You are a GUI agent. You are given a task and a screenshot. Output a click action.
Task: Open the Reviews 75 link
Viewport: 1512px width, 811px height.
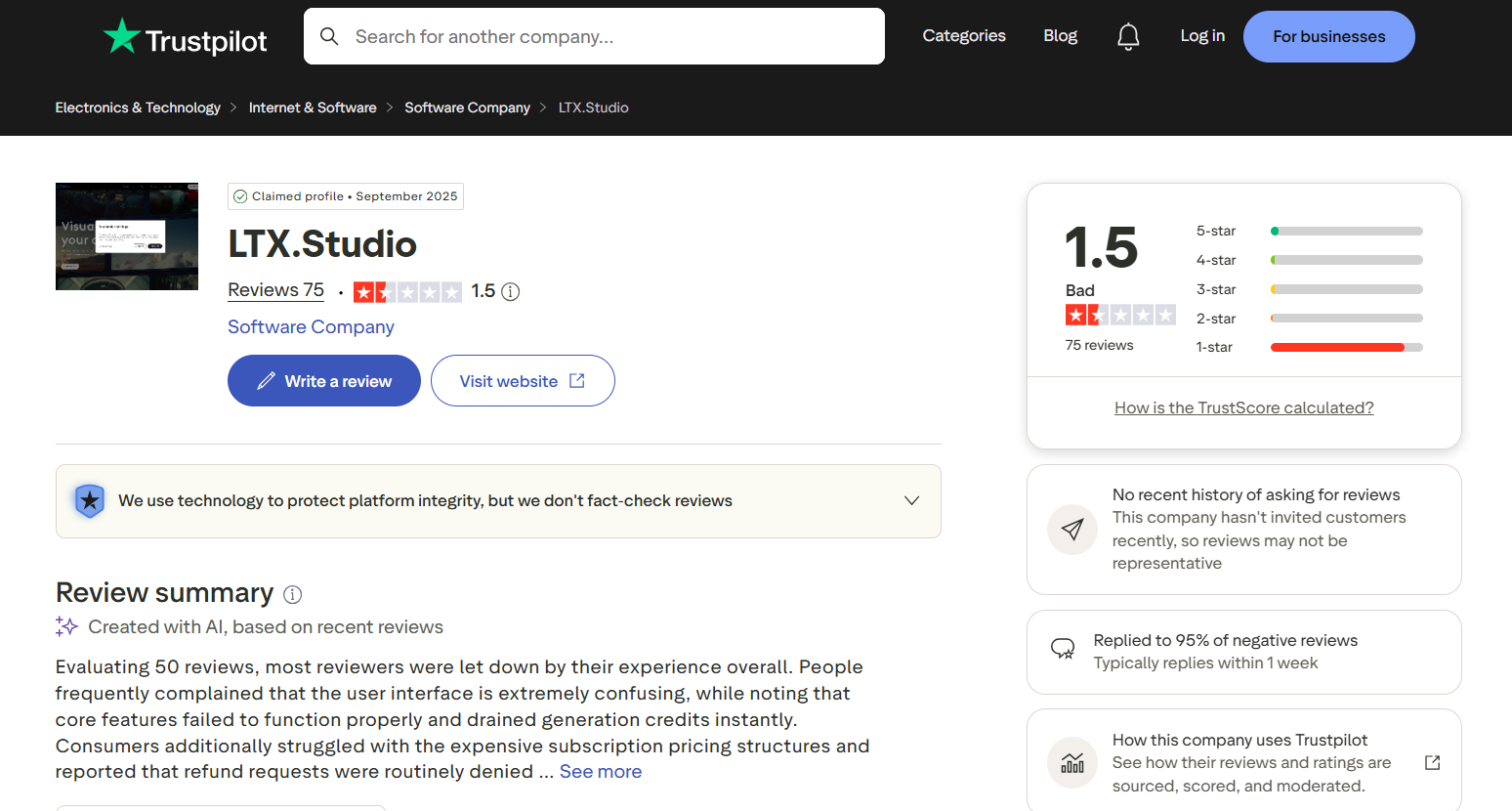275,290
